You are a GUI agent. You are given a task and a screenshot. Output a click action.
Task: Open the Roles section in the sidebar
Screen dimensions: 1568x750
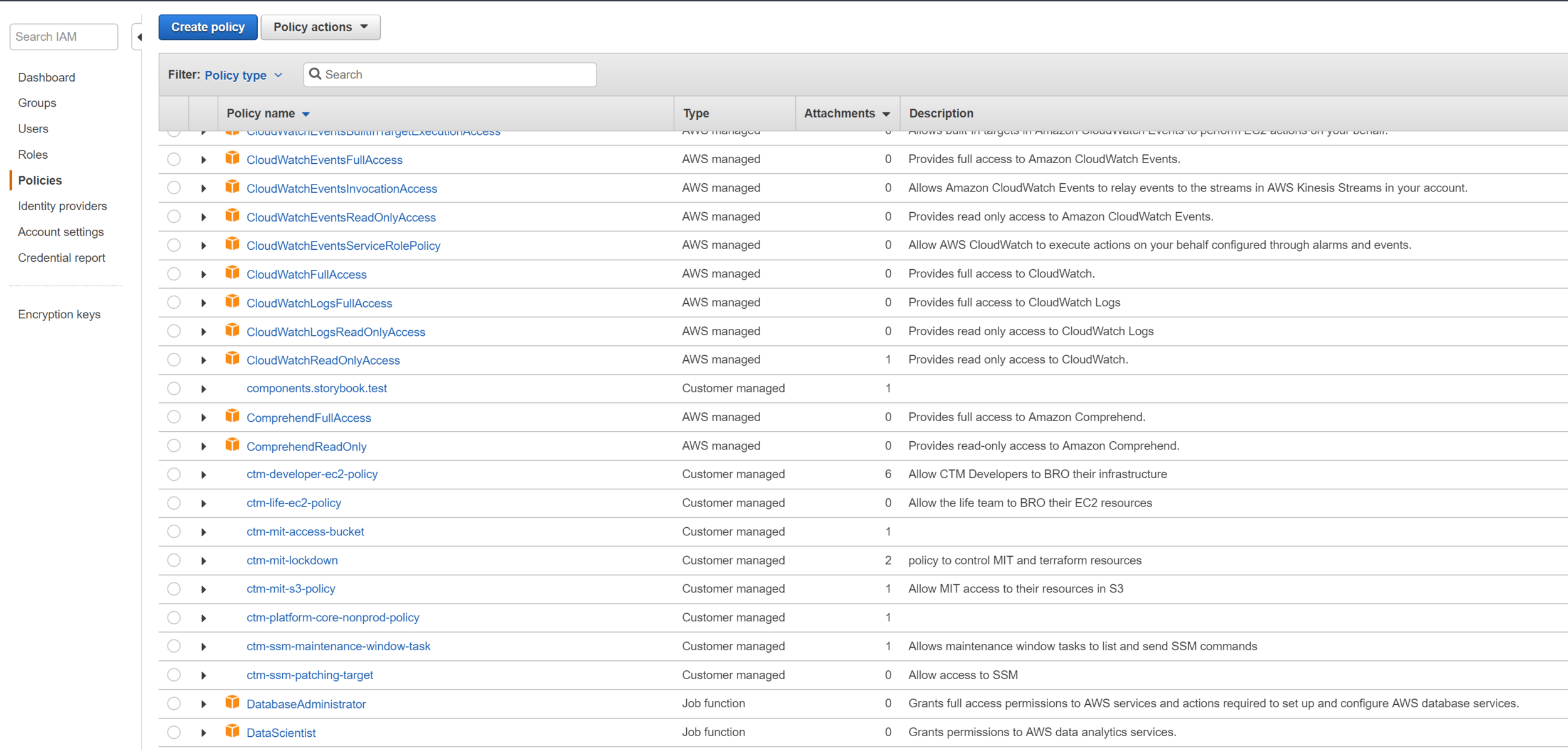coord(33,154)
